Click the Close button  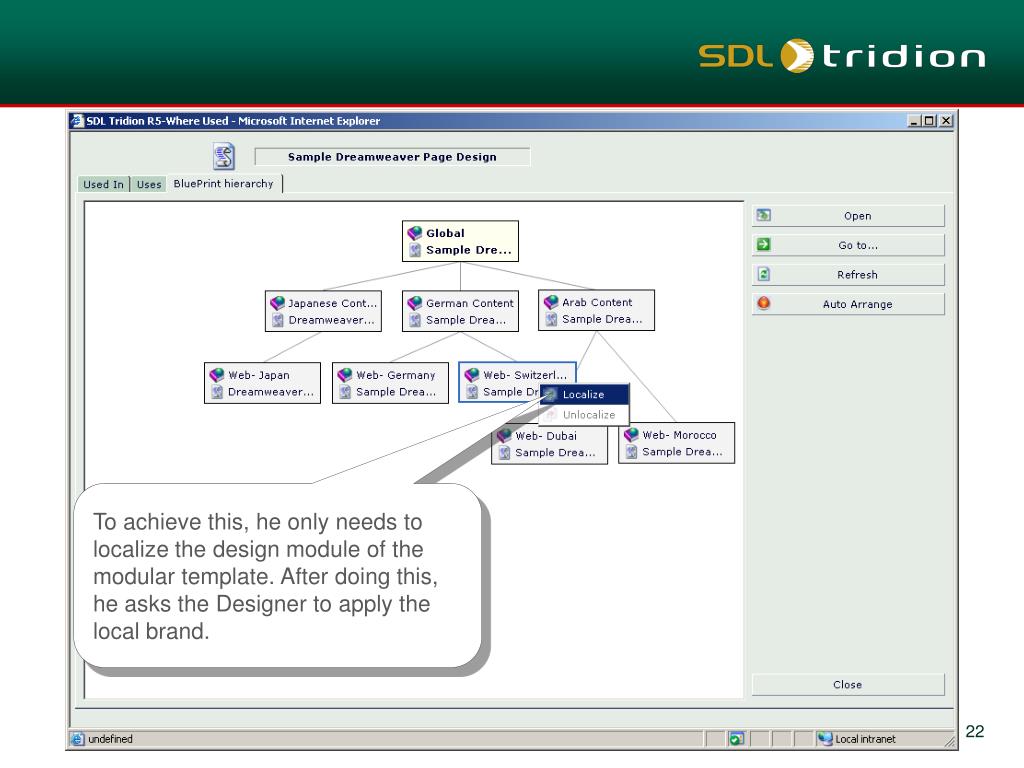[848, 684]
